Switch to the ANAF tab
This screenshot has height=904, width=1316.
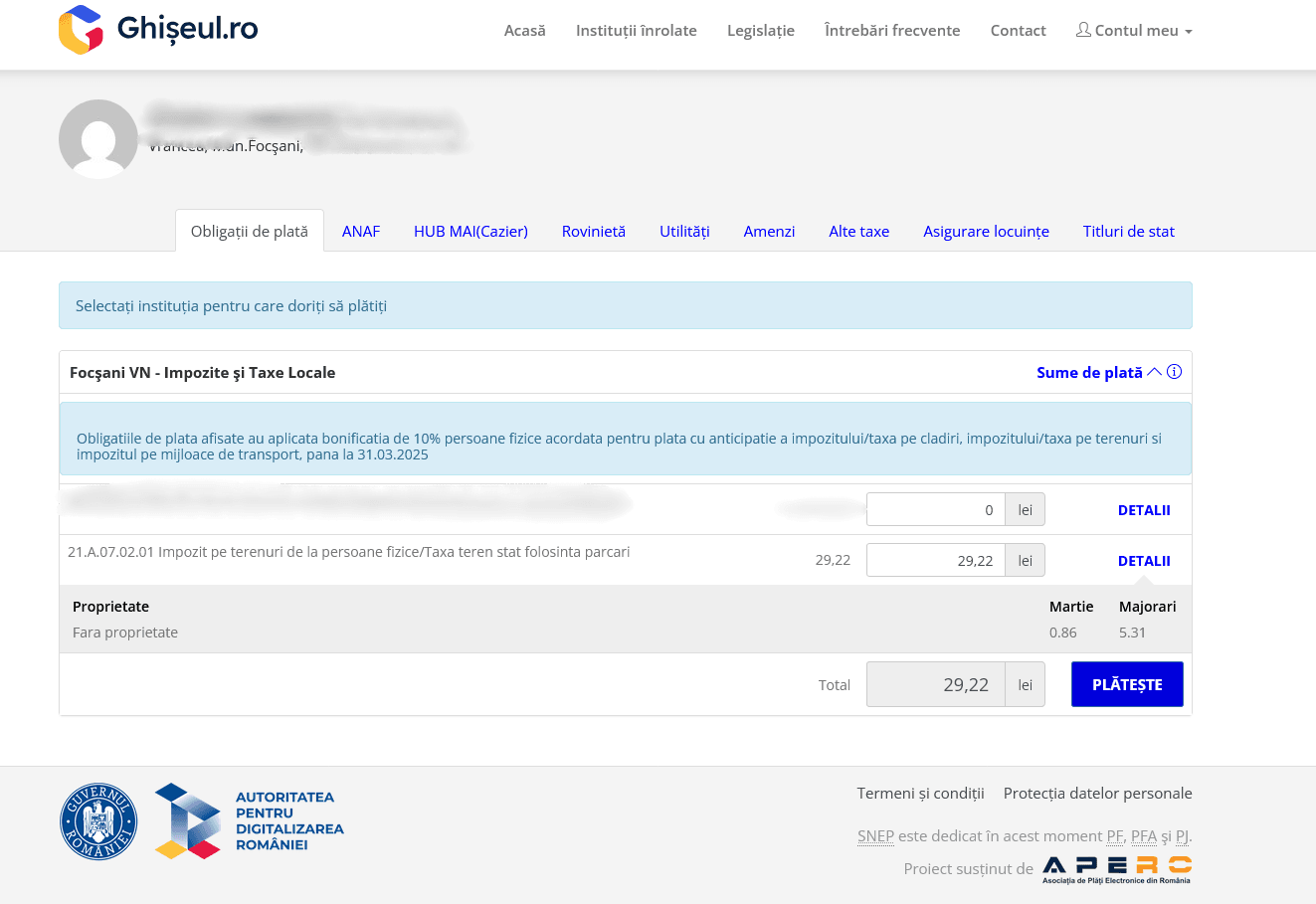pyautogui.click(x=361, y=232)
